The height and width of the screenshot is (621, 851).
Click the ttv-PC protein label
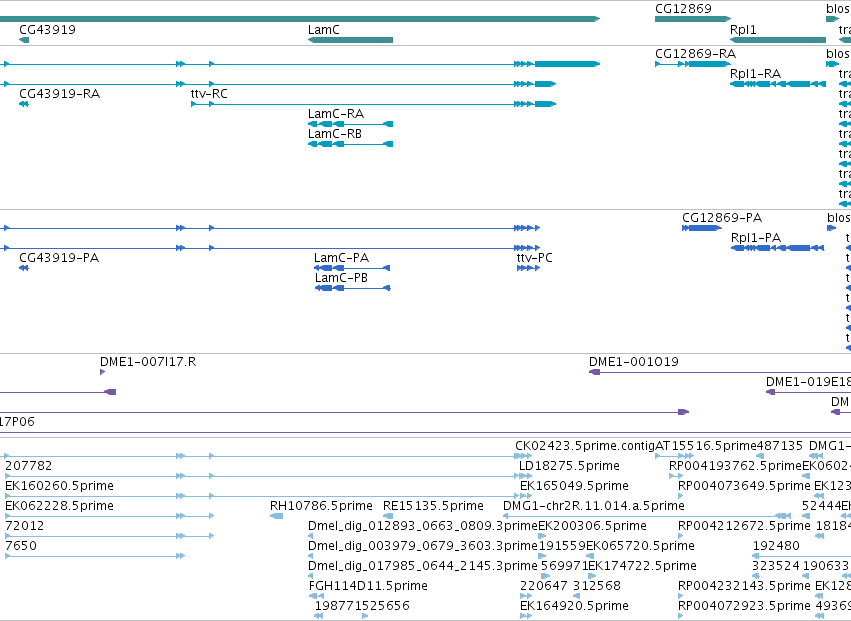[535, 257]
